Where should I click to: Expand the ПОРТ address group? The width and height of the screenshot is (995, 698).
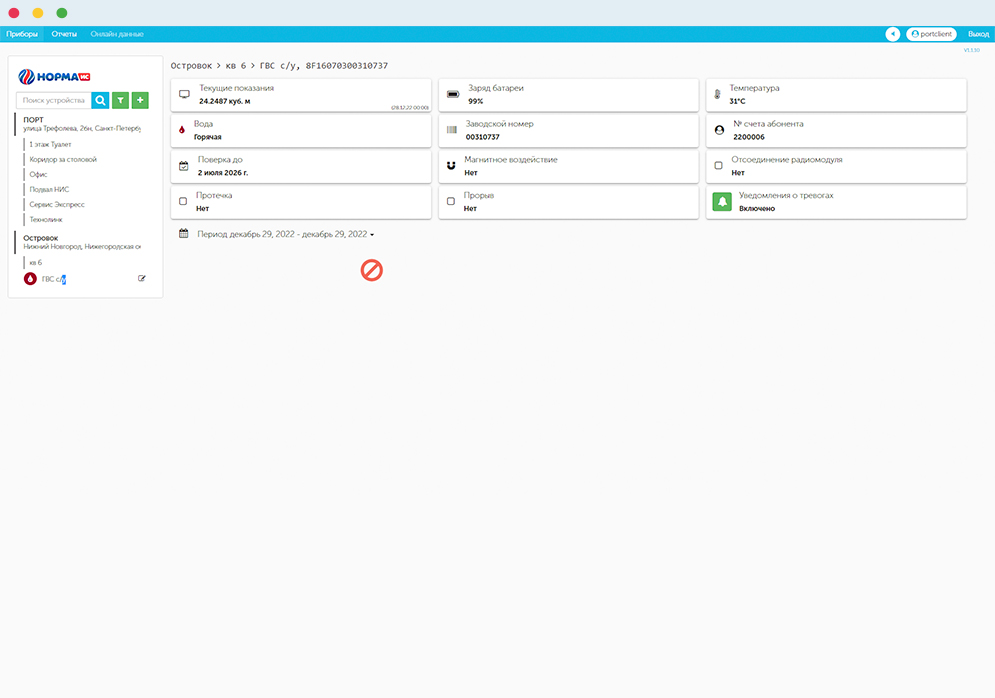[34, 120]
